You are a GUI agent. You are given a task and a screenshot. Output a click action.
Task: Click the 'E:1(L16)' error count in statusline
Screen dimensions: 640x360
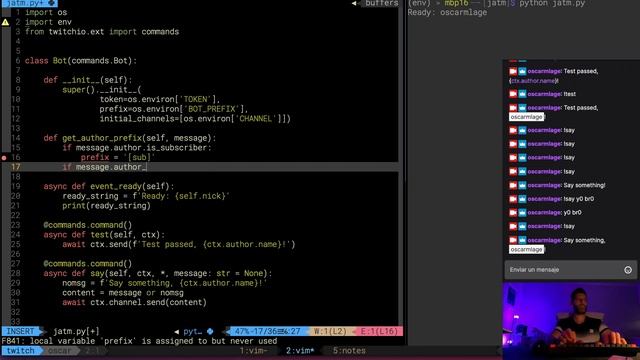pos(379,331)
